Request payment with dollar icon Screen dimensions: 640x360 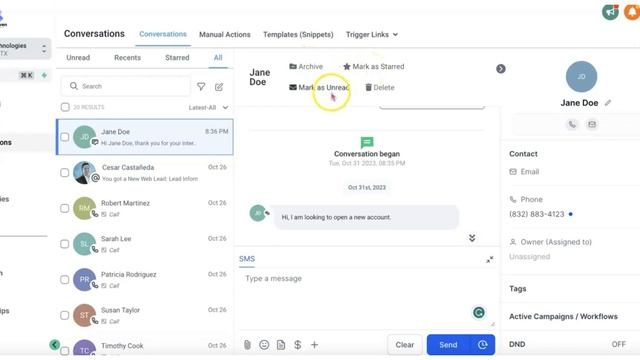coord(298,345)
